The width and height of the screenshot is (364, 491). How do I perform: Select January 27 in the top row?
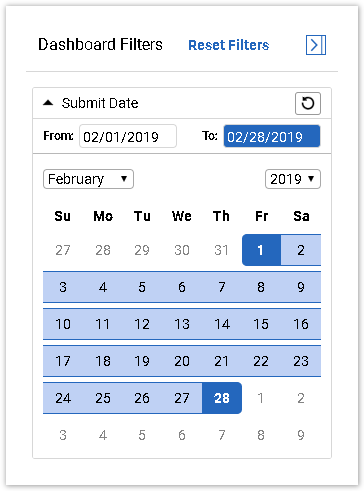63,250
